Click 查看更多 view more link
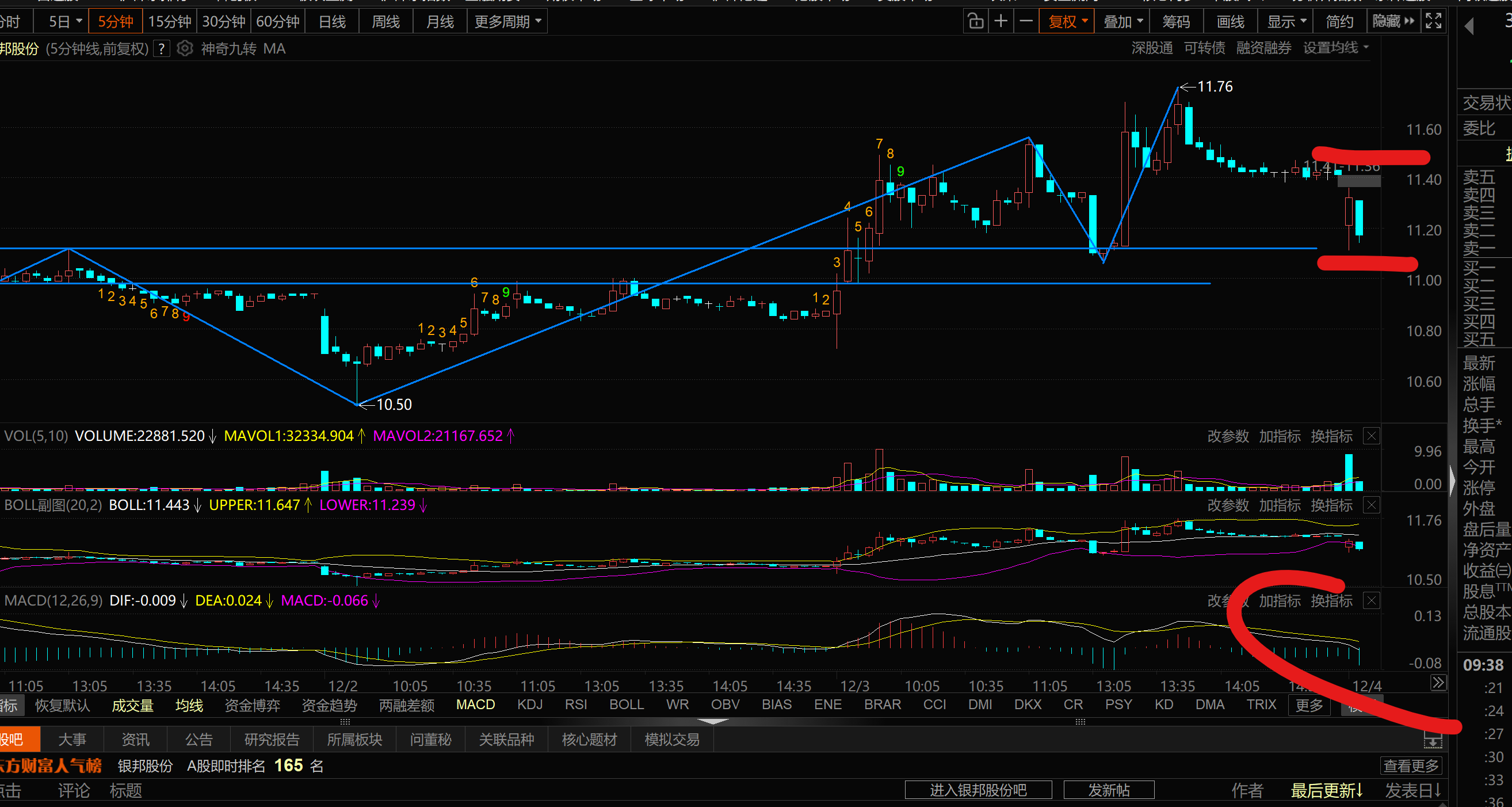 click(x=1411, y=766)
